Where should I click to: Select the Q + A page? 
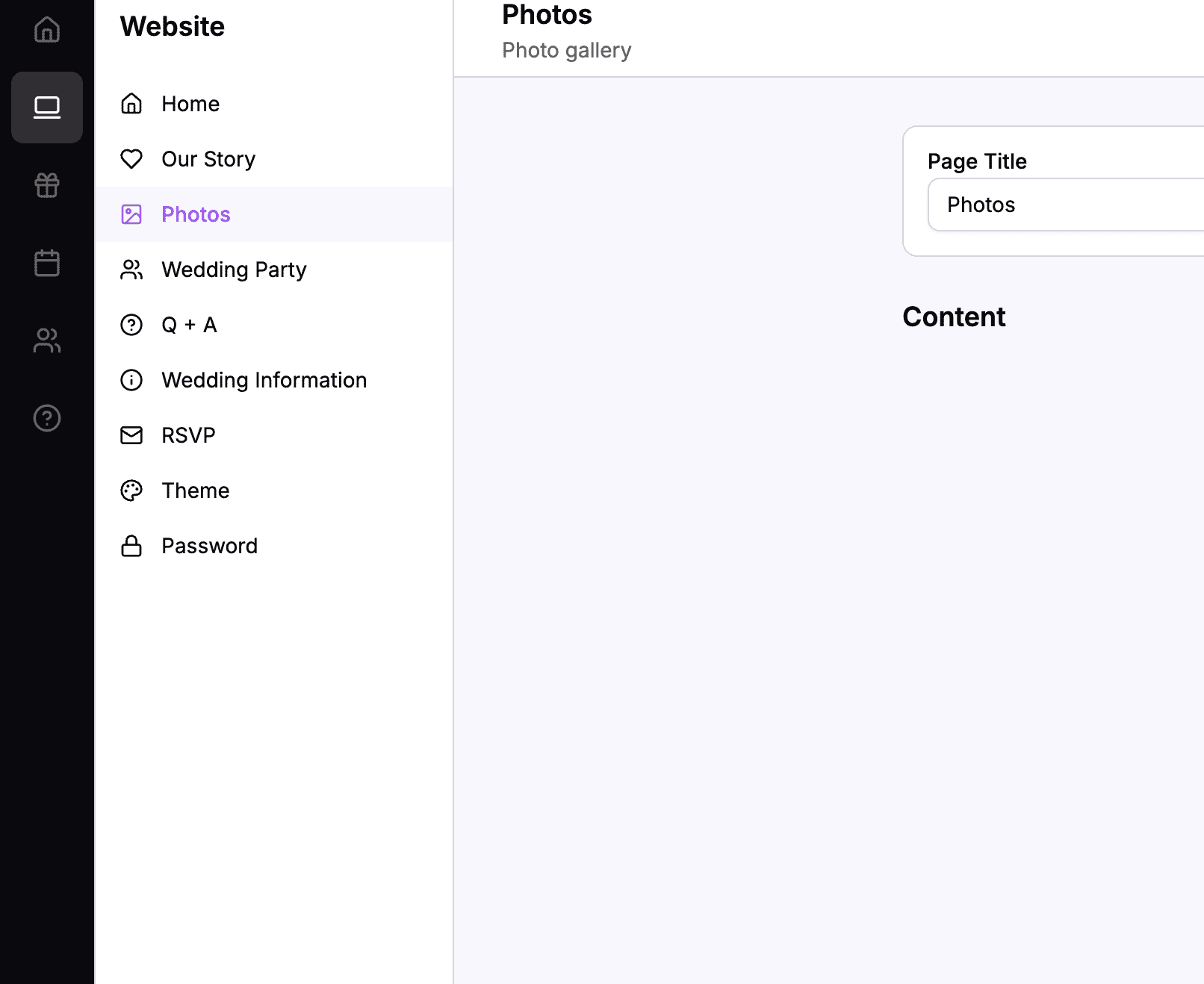click(x=189, y=325)
